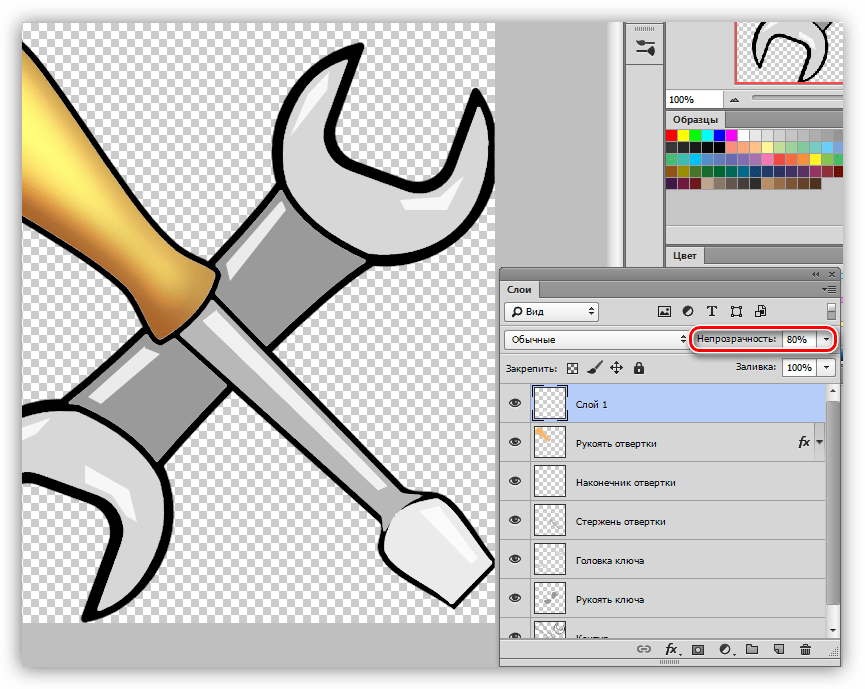Open the Непрозрачность opacity dropdown arrow
The height and width of the screenshot is (689, 865).
[826, 339]
